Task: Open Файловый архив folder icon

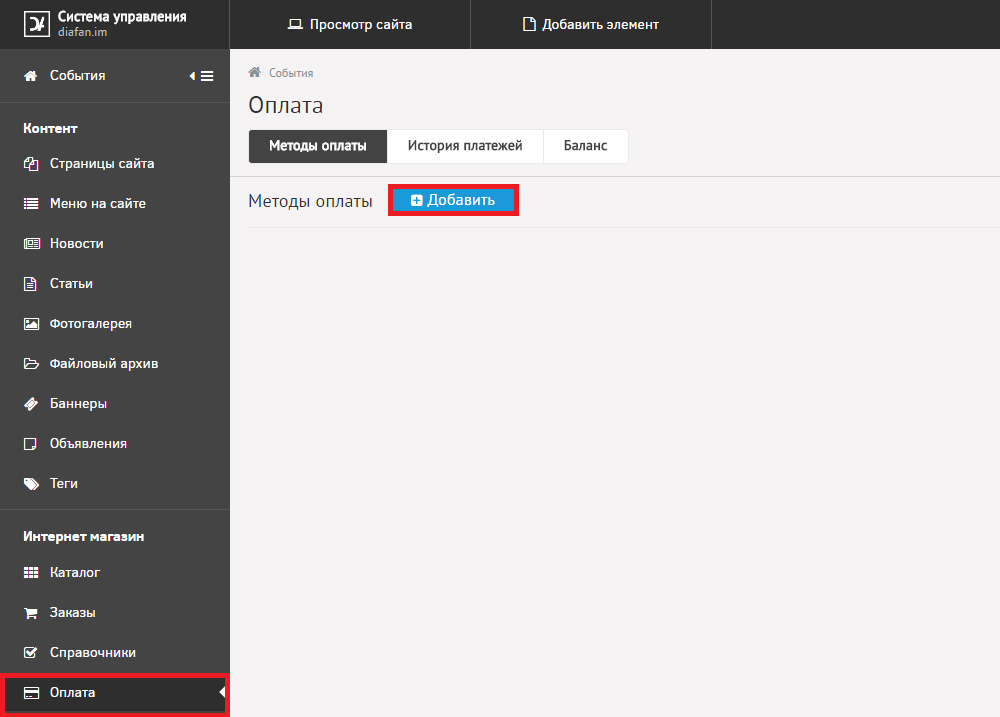Action: [x=31, y=364]
